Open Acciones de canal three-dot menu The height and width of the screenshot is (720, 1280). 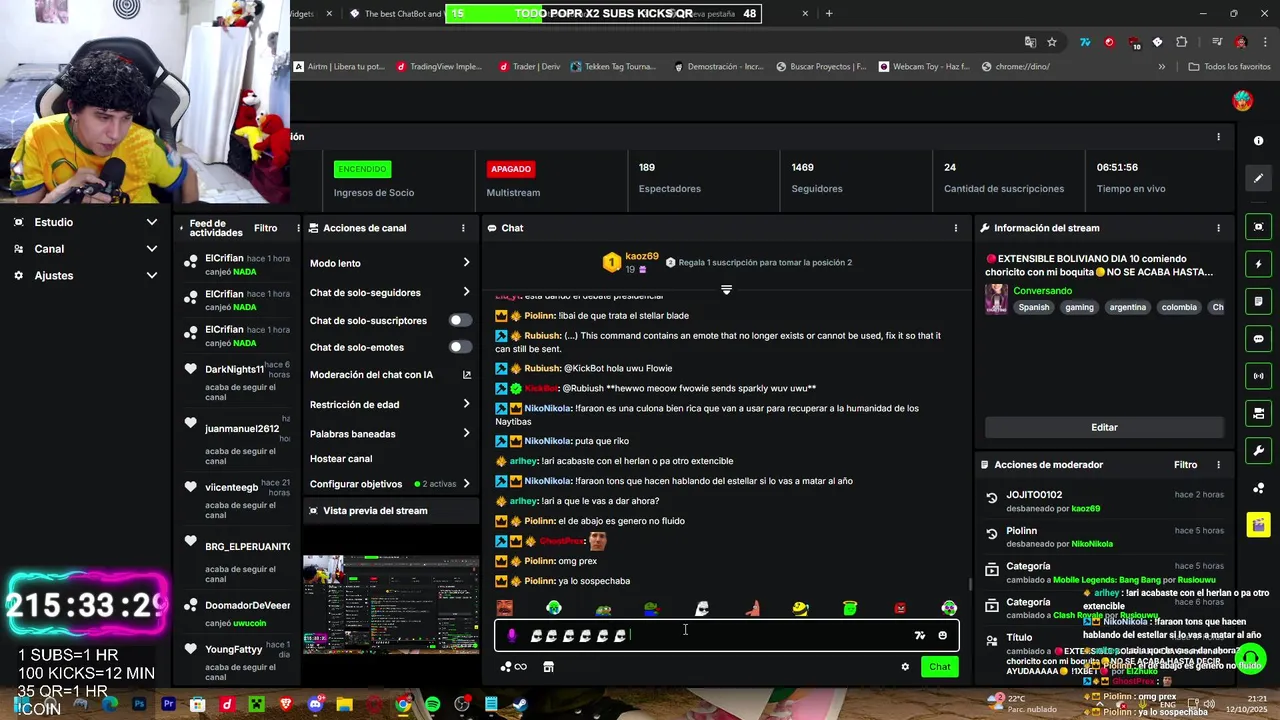point(463,228)
